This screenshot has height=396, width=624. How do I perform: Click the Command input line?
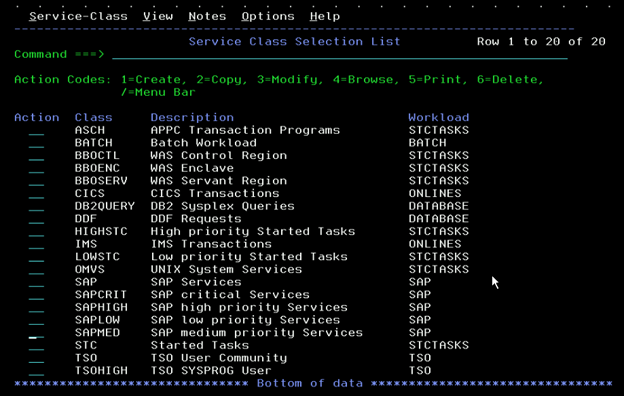point(340,54)
